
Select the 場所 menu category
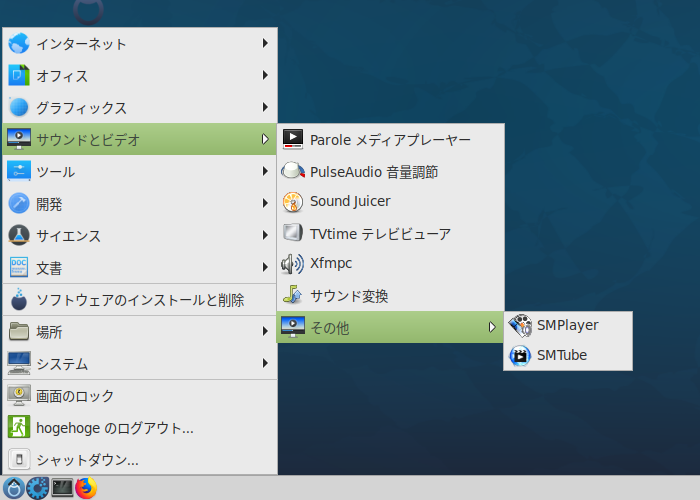140,331
